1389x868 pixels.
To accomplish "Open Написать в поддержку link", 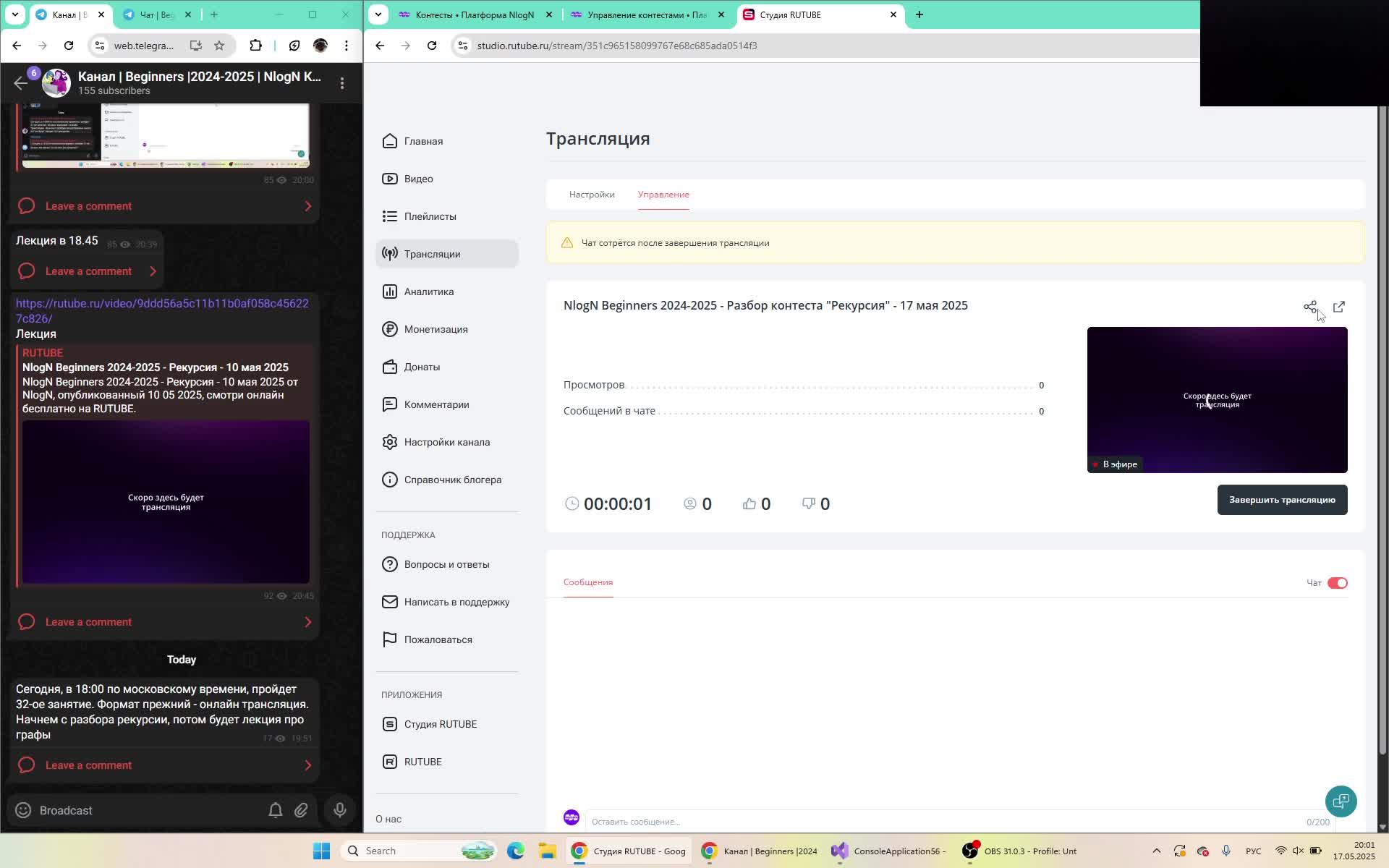I will [x=446, y=602].
